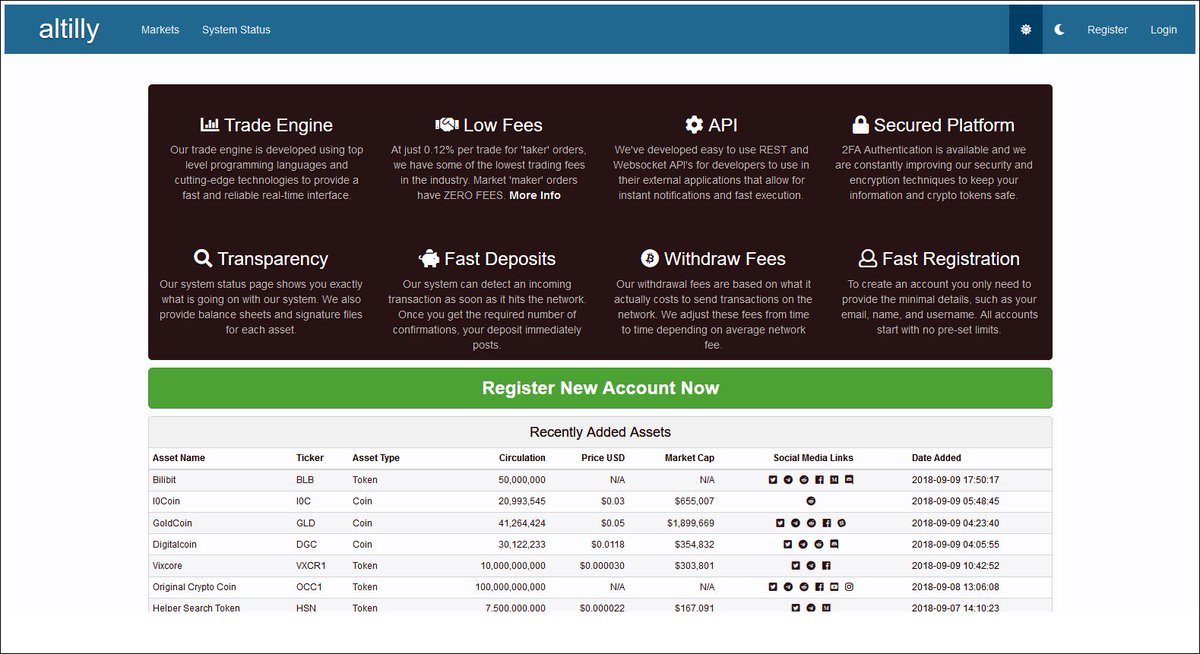The width and height of the screenshot is (1200, 654).
Task: Click the $0.0118 price value
Action: coord(607,544)
